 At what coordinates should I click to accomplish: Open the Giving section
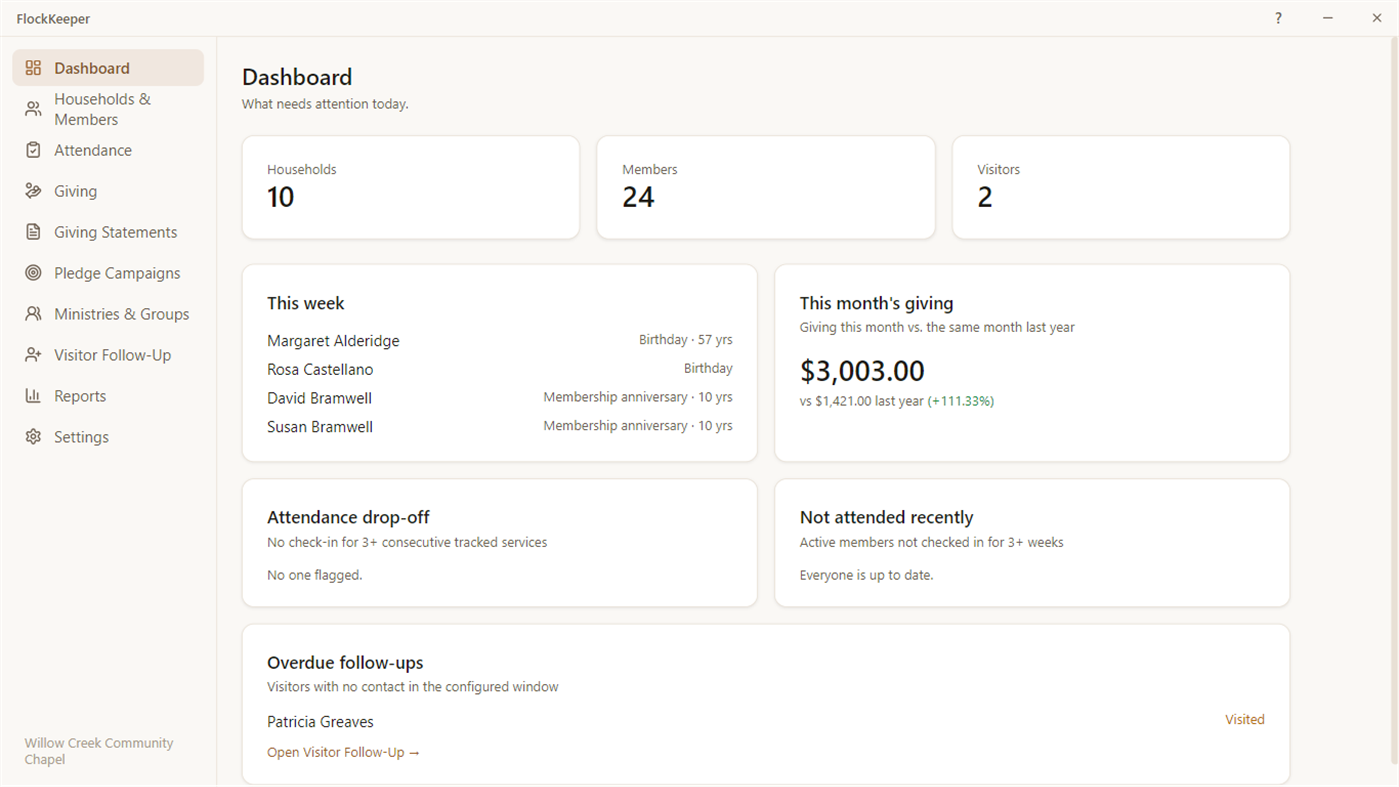pyautogui.click(x=108, y=191)
